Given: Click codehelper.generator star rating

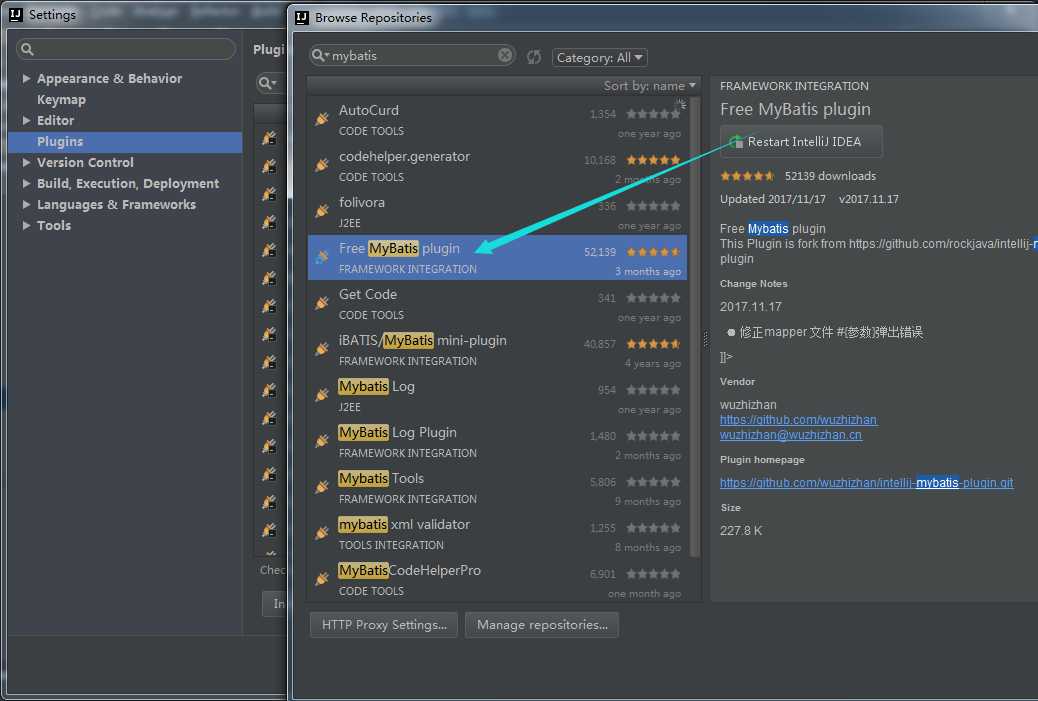Looking at the screenshot, I should [x=653, y=160].
